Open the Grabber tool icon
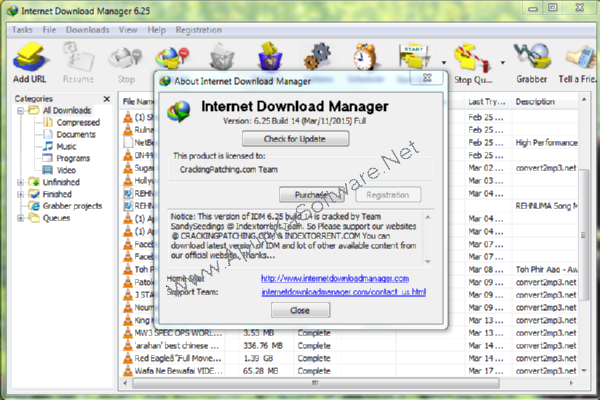 pos(532,57)
